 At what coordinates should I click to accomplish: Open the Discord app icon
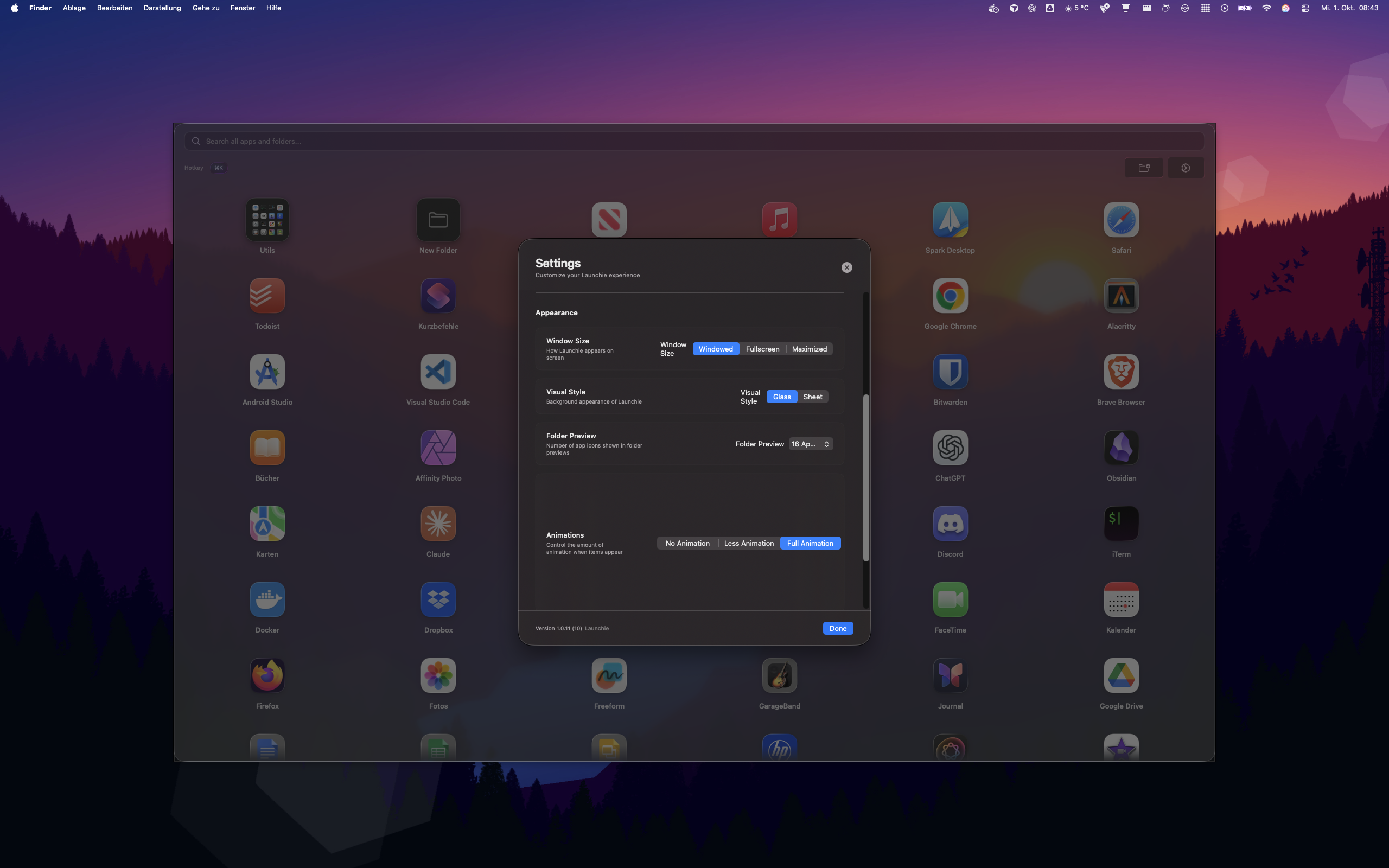[950, 524]
